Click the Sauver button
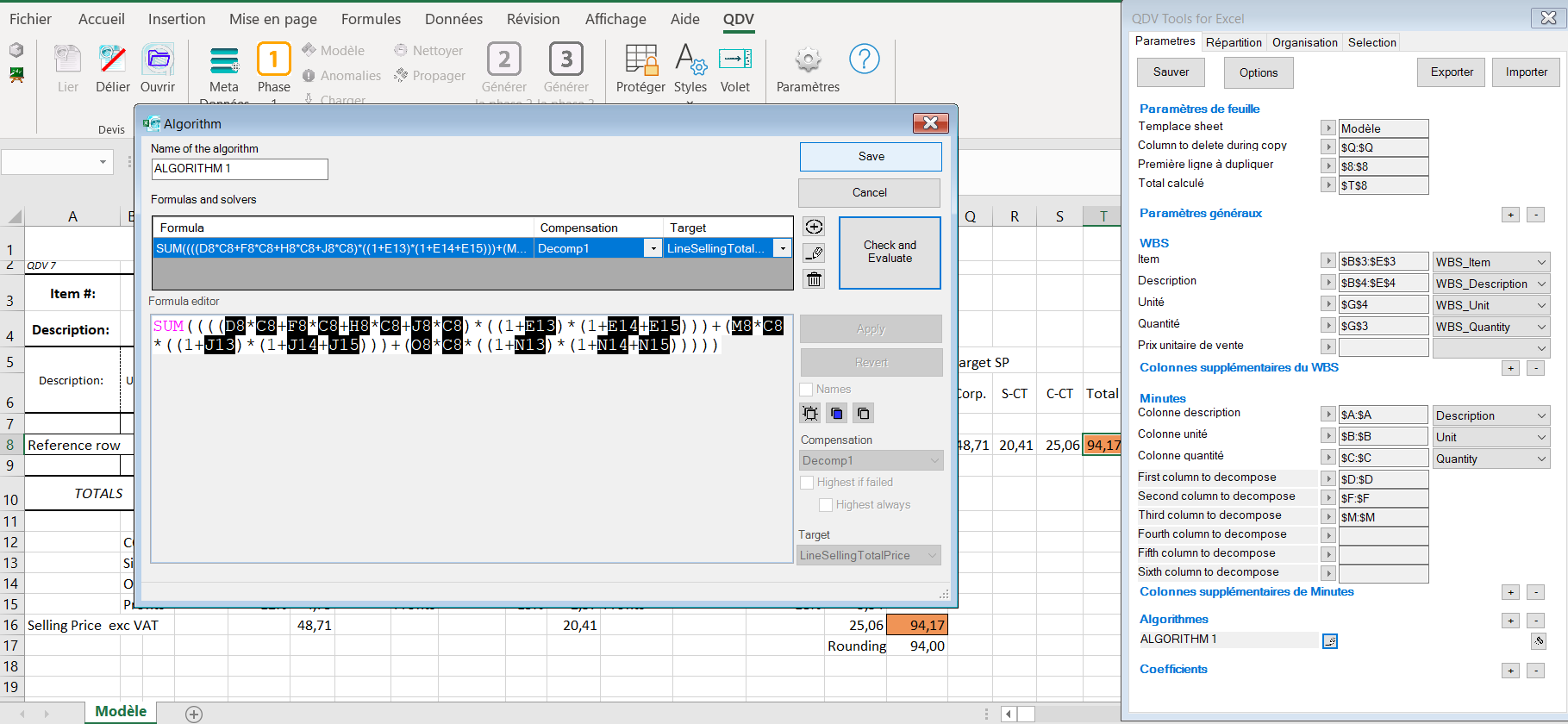1568x724 pixels. click(x=1171, y=72)
